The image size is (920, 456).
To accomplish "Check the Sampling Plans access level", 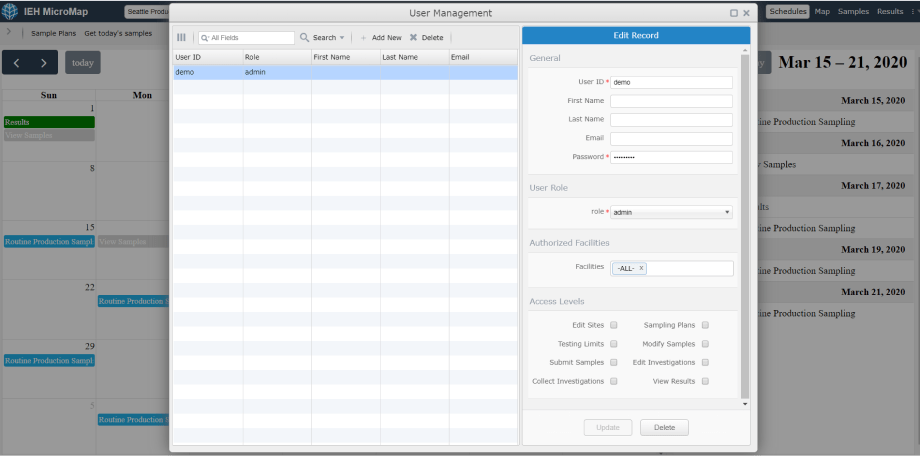I will tap(705, 325).
